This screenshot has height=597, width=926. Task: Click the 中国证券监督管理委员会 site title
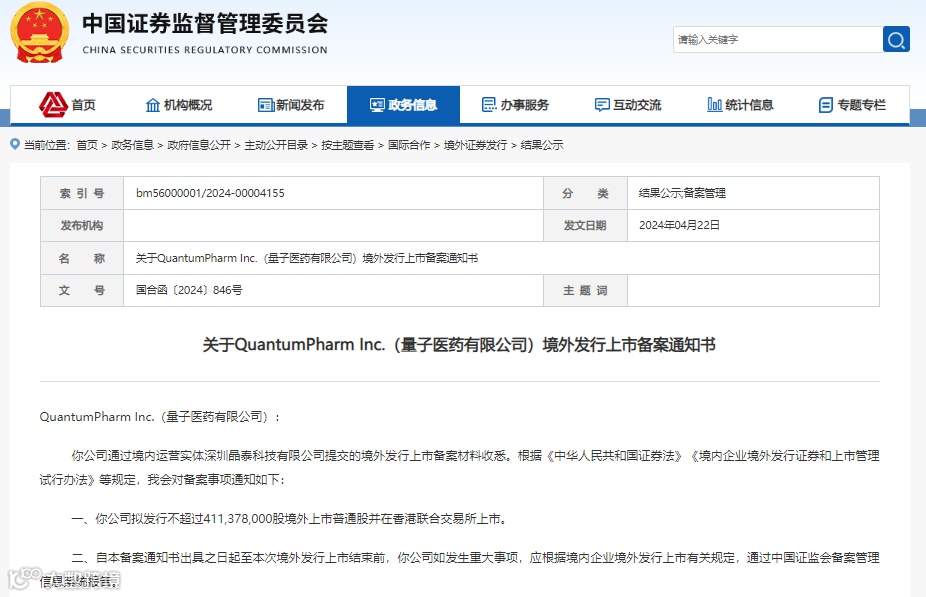point(205,24)
